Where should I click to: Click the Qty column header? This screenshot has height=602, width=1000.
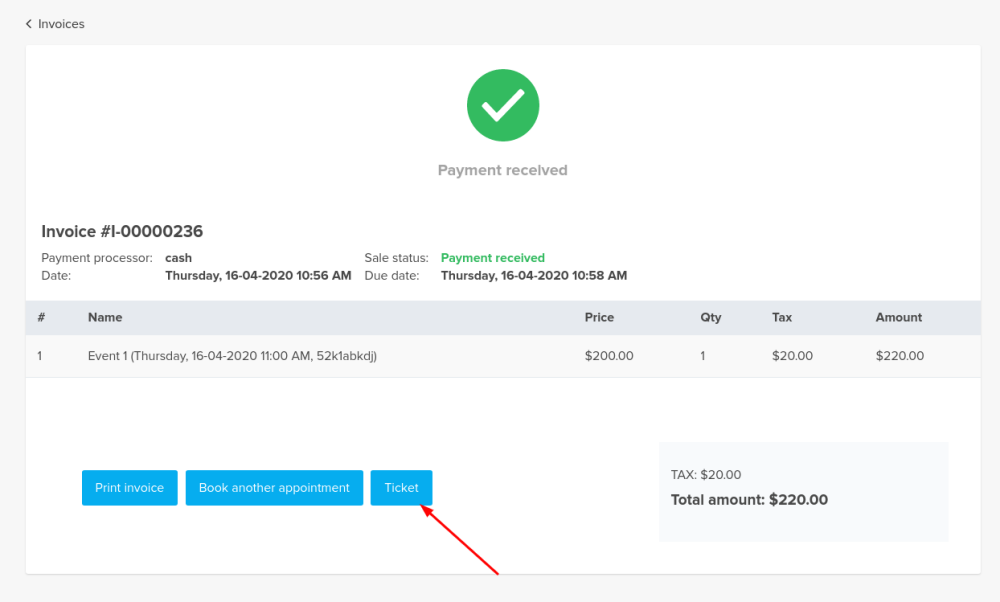pos(710,317)
